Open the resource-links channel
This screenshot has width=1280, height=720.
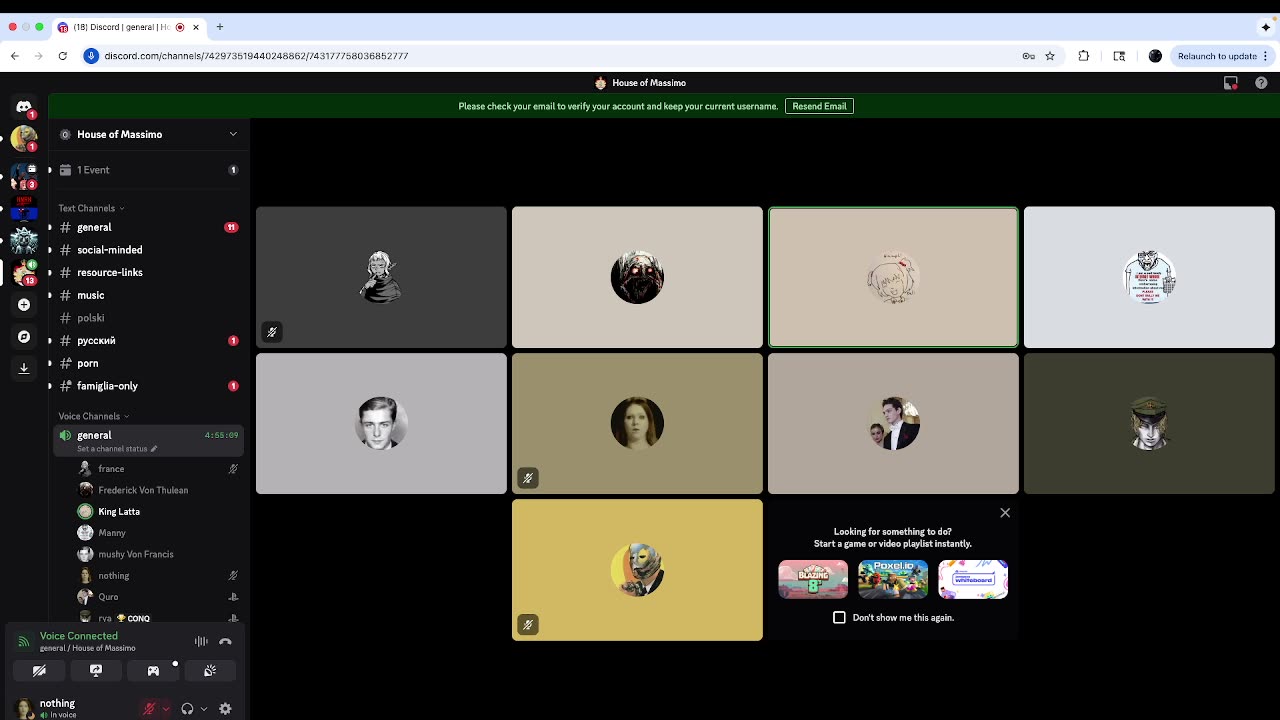pos(148,272)
